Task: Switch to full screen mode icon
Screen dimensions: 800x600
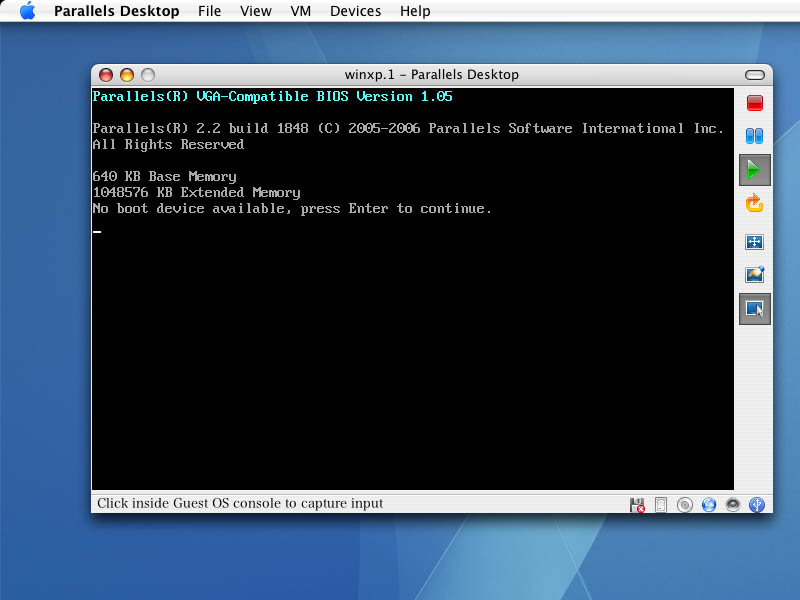Action: (755, 242)
